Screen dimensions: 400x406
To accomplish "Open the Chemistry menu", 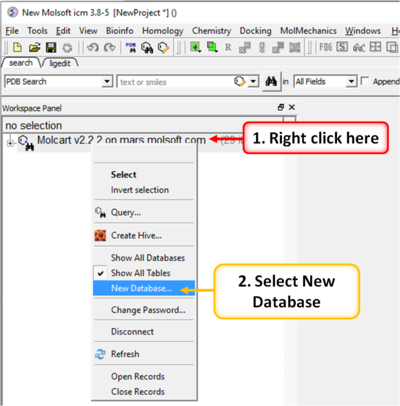I will [x=211, y=31].
